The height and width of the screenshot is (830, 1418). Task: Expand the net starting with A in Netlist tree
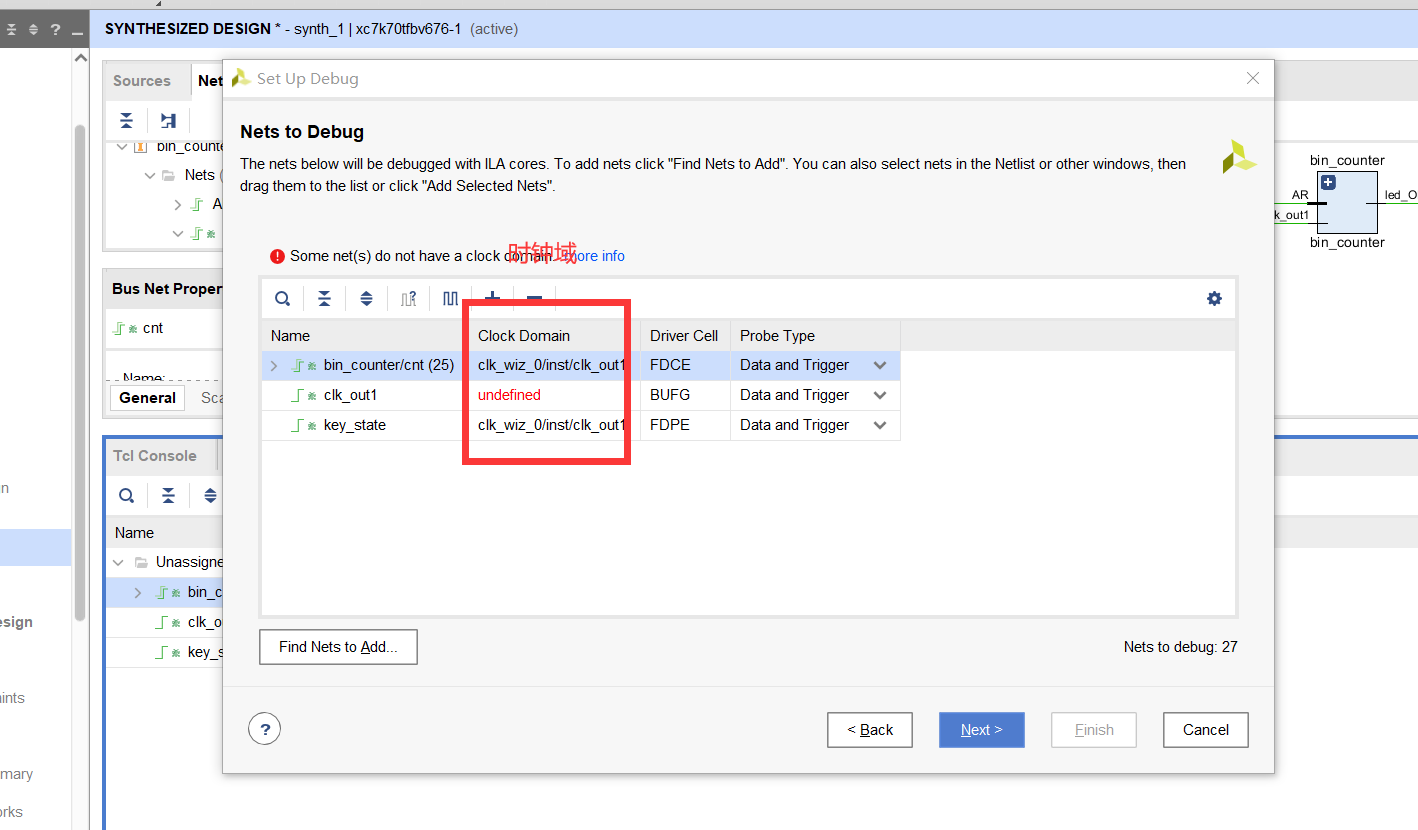[178, 204]
